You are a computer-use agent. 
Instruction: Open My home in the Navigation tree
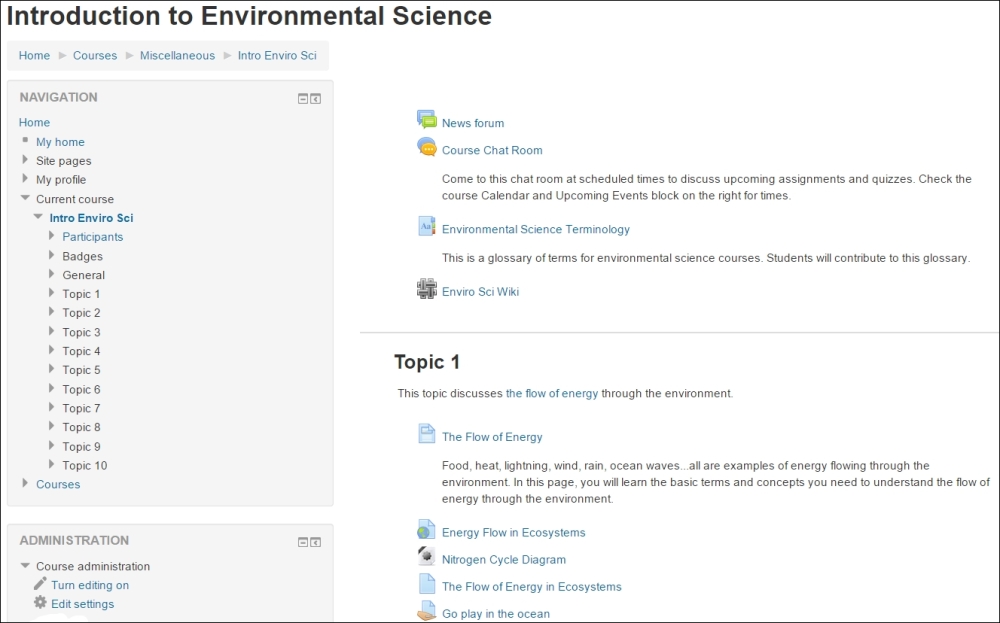(60, 142)
